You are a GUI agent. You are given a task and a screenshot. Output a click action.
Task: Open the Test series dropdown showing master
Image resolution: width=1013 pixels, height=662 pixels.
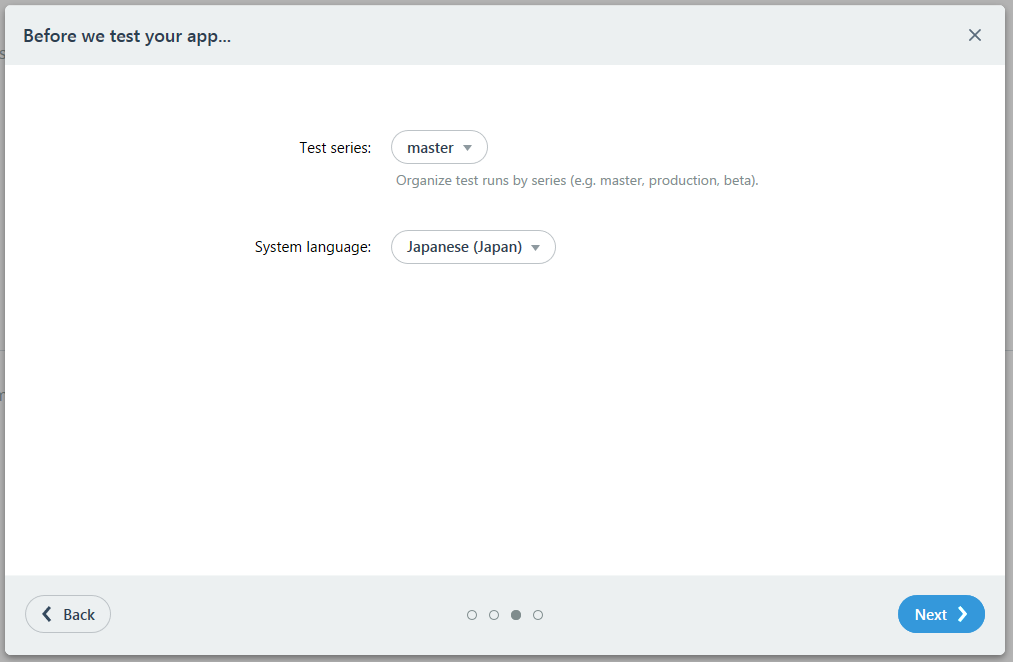coord(439,147)
